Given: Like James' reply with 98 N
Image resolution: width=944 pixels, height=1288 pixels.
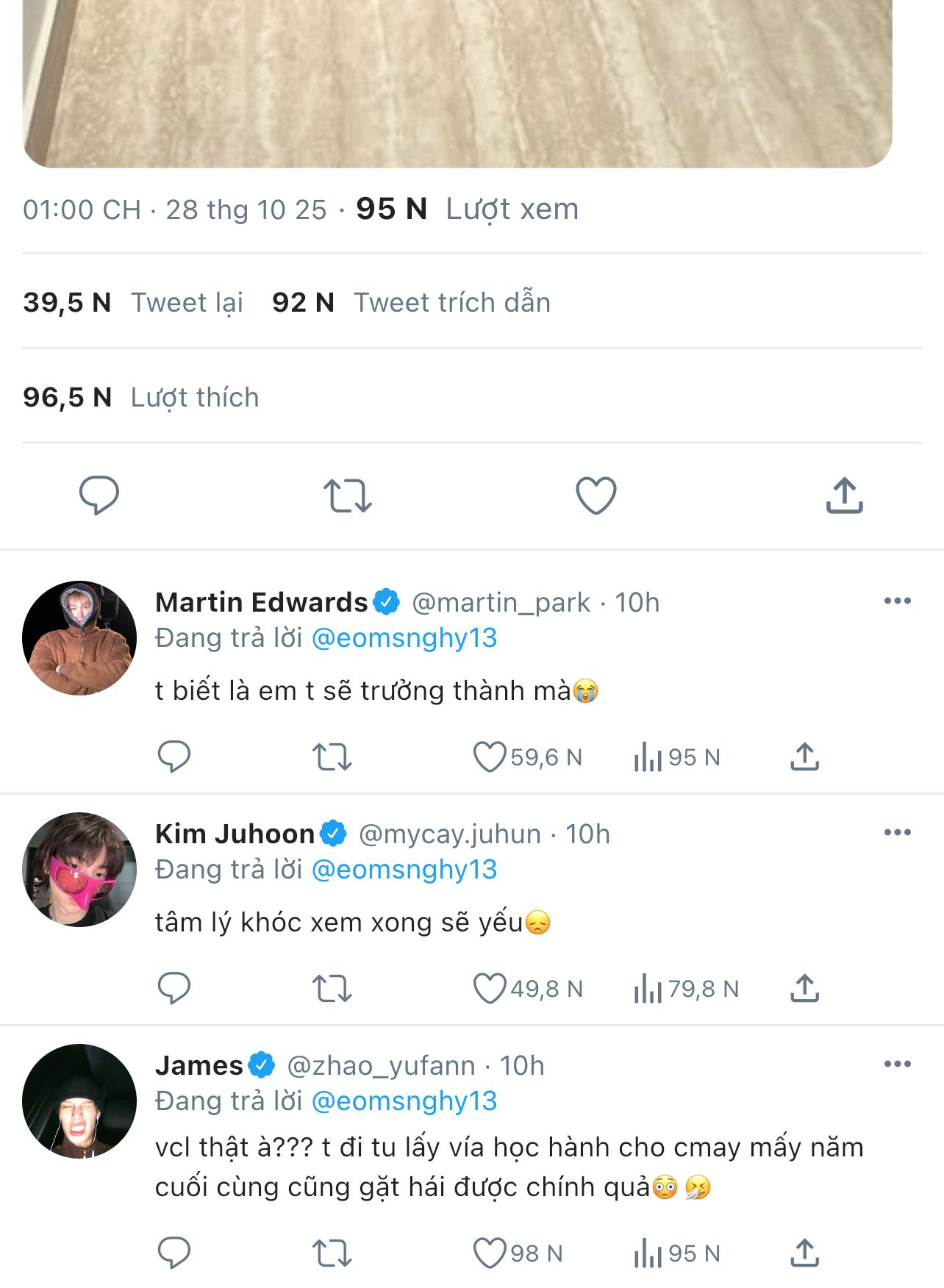Looking at the screenshot, I should pos(490,1253).
